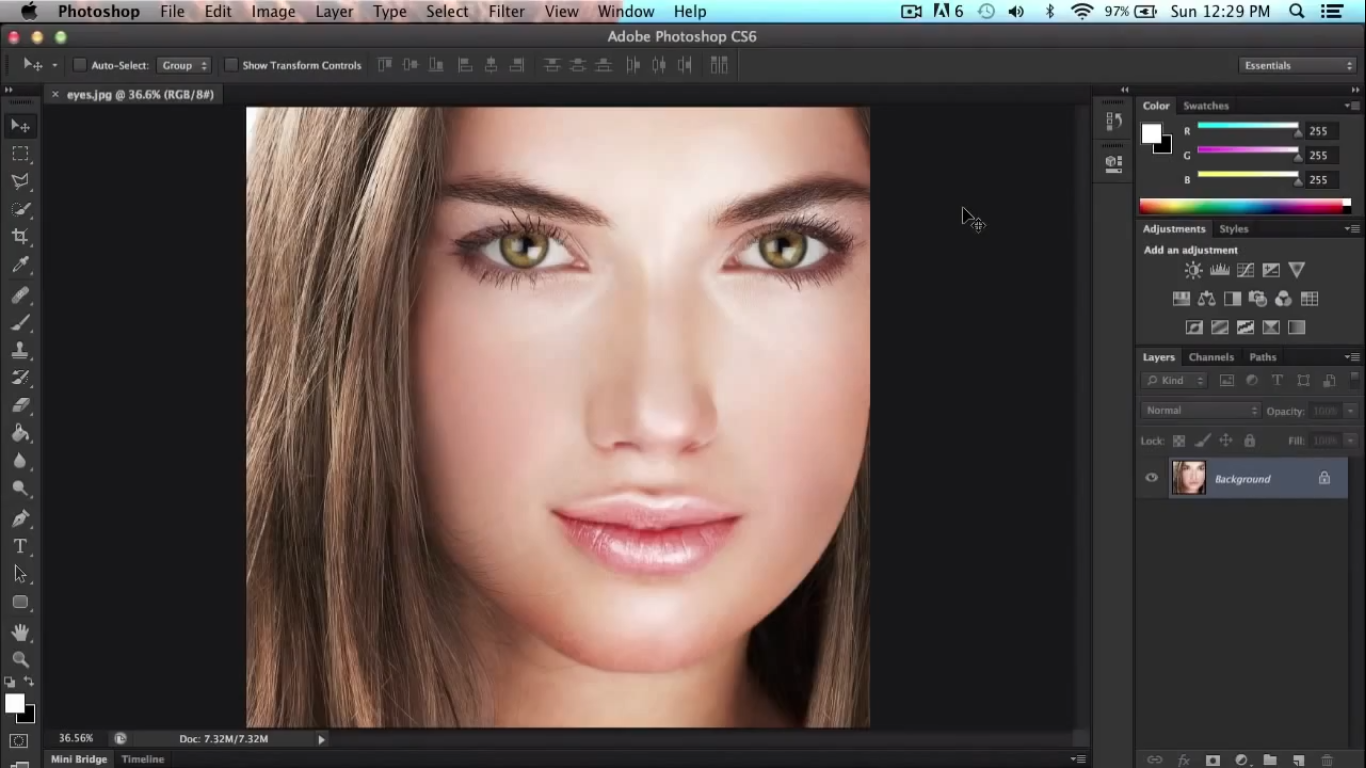Expand the status bar info arrow

point(321,739)
